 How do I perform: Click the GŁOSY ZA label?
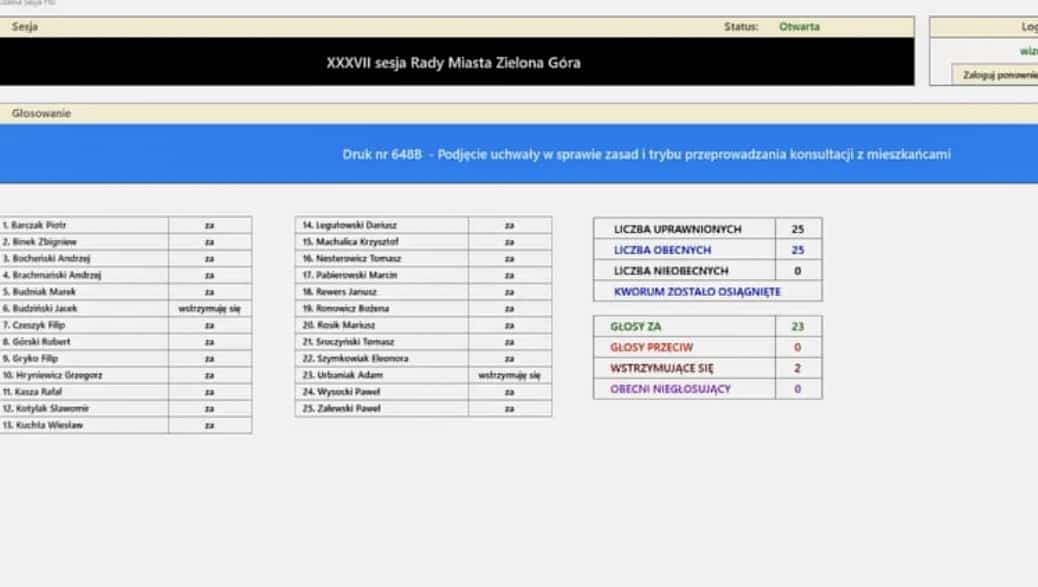pos(635,327)
